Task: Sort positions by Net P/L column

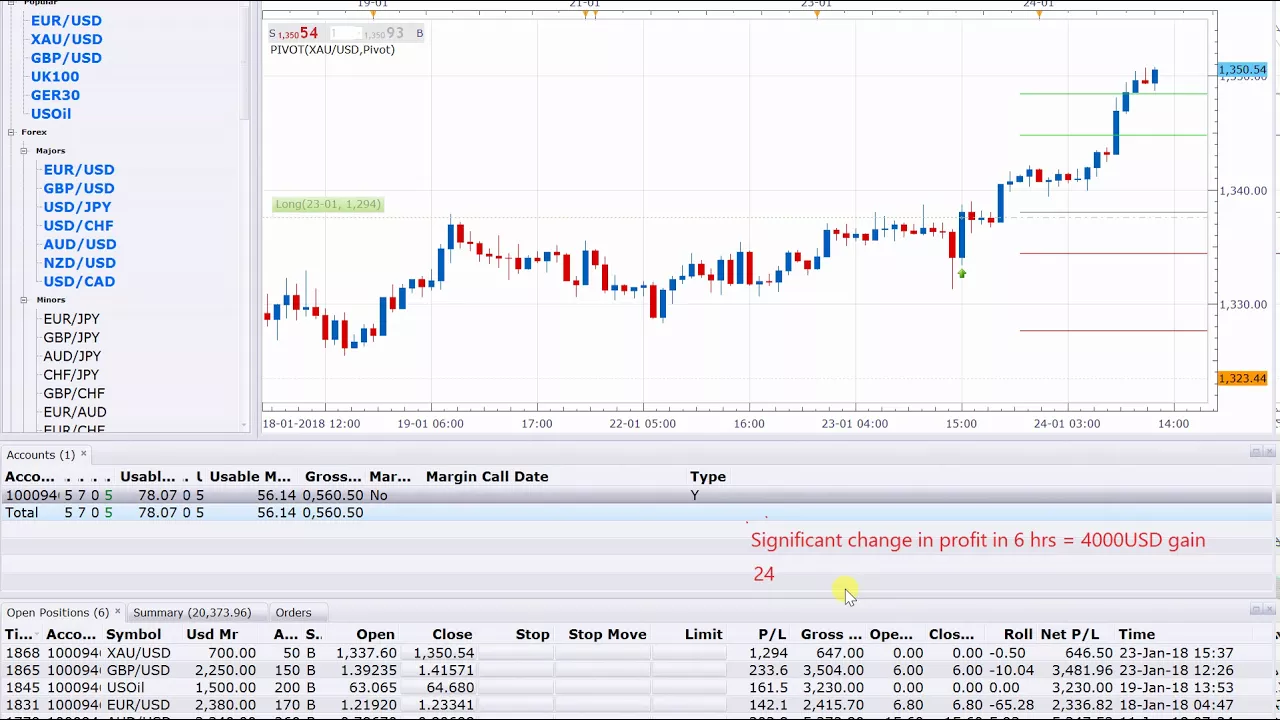Action: (1069, 634)
